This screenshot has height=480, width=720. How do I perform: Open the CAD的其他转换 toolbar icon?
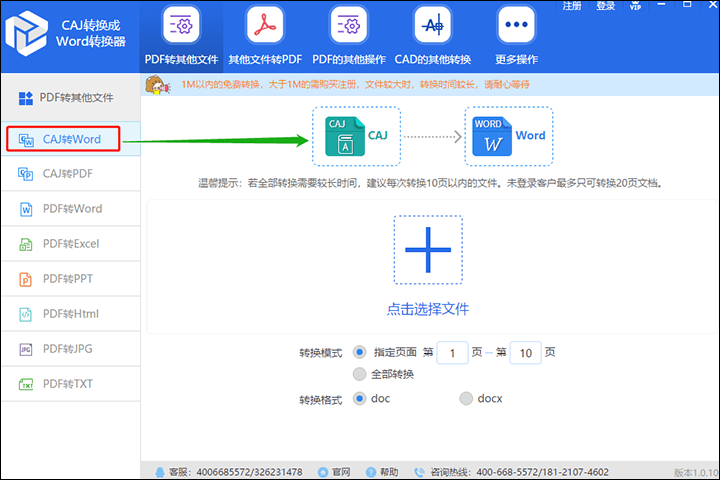pyautogui.click(x=433, y=25)
